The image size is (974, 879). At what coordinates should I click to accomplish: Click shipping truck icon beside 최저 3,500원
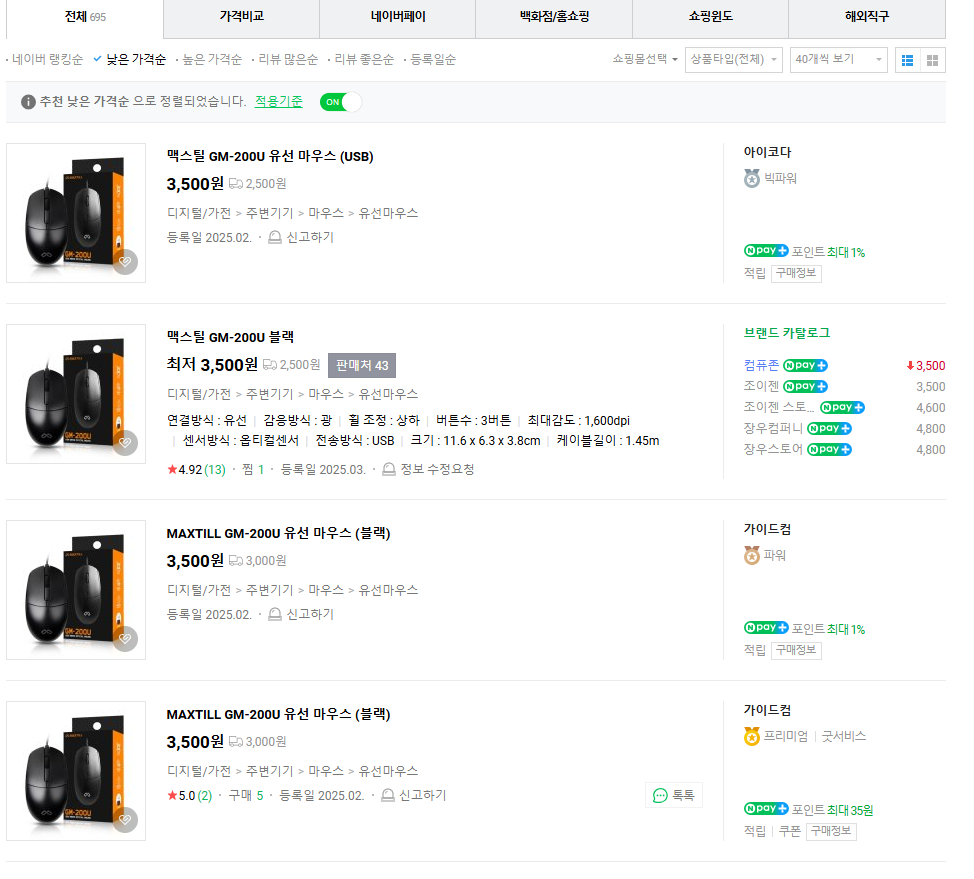(x=270, y=365)
